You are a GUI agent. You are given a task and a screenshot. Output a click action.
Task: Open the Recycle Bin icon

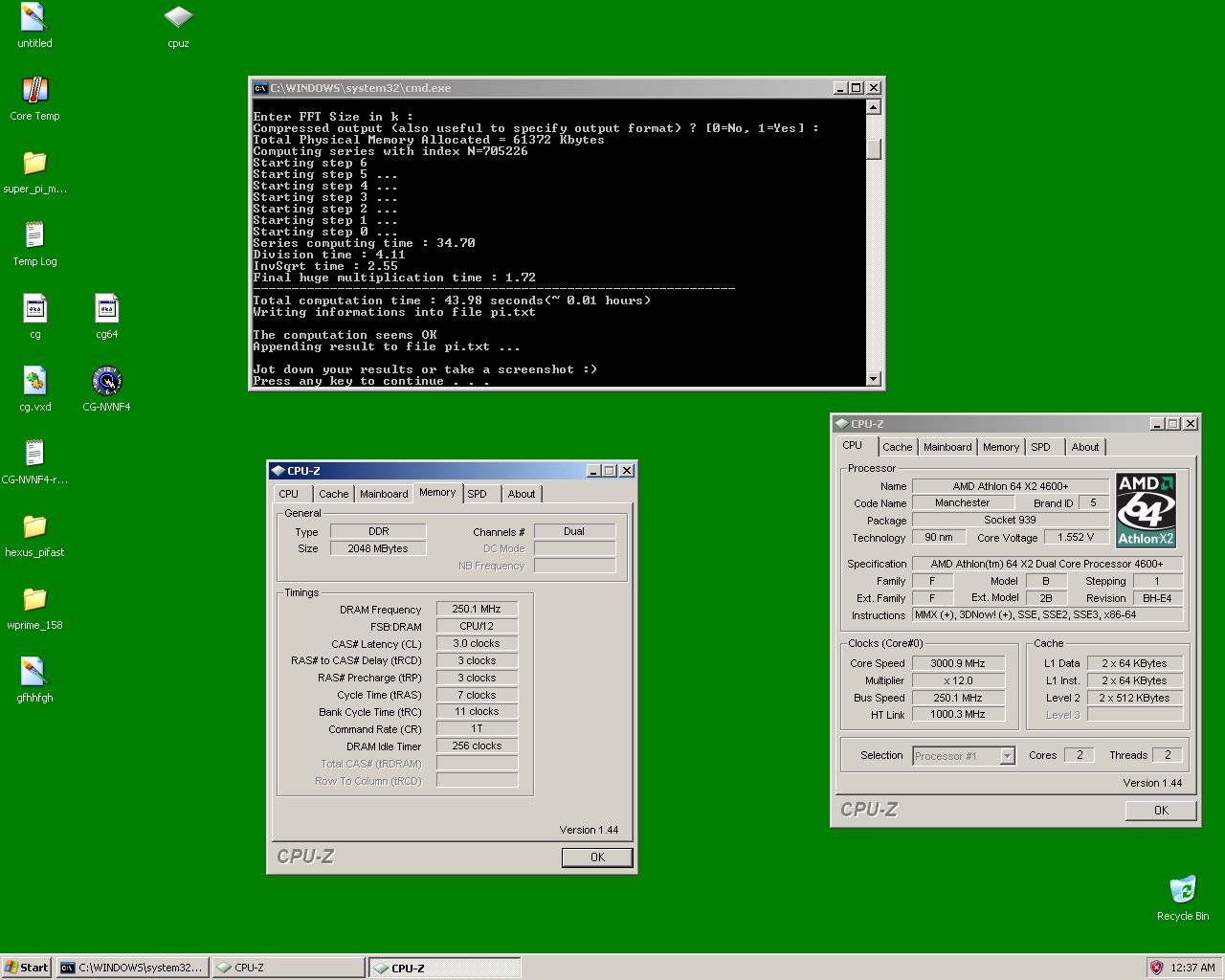1183,898
